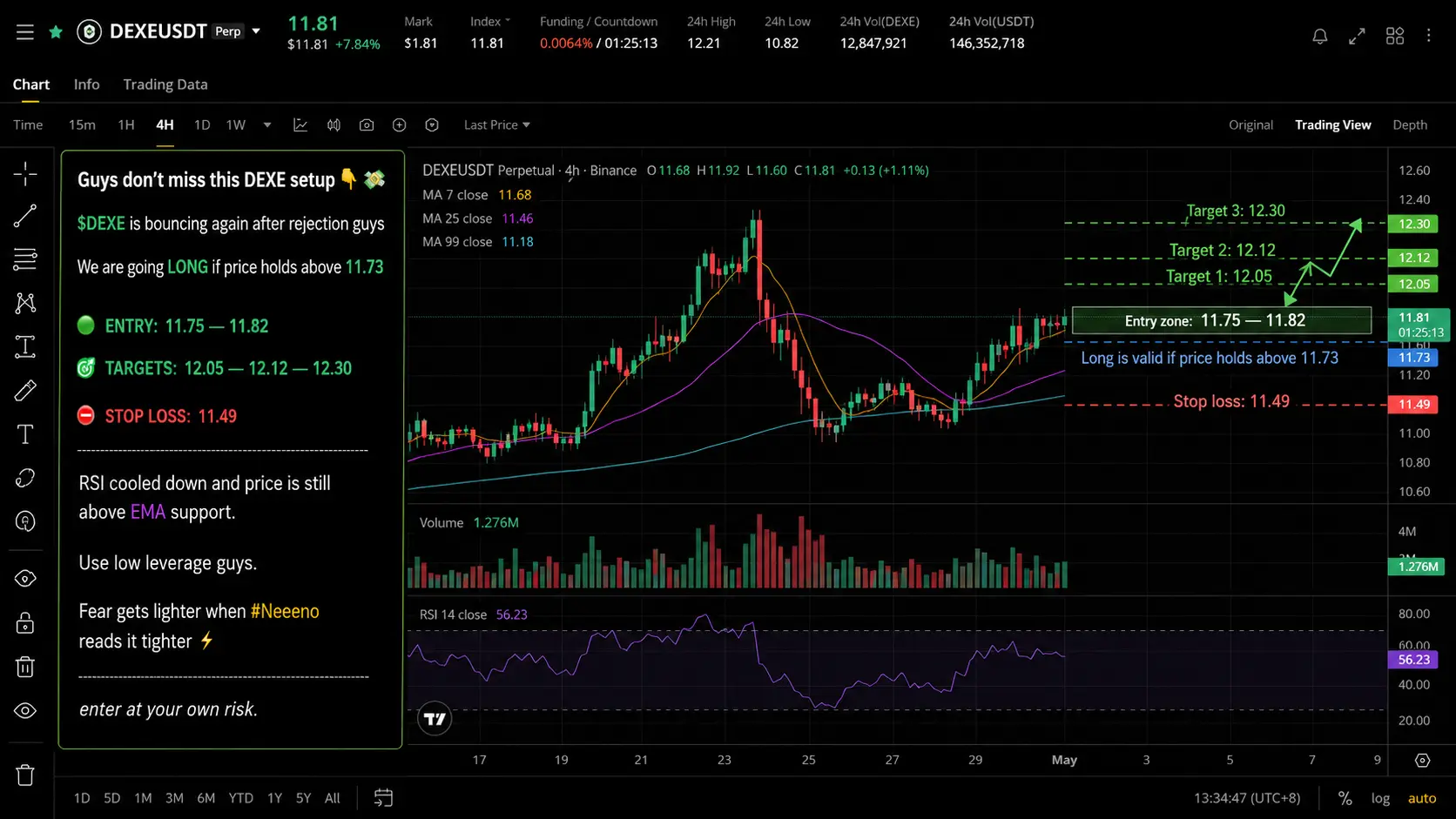Select the 4H timeframe
1456x819 pixels.
click(x=165, y=125)
